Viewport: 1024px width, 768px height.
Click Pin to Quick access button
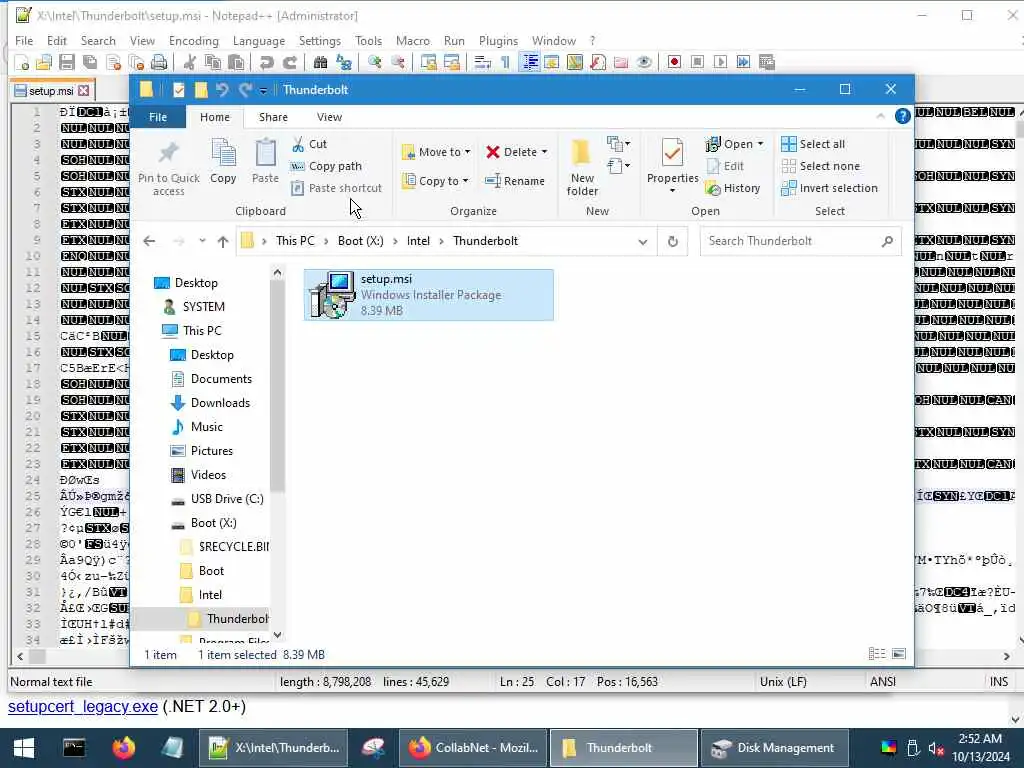168,168
